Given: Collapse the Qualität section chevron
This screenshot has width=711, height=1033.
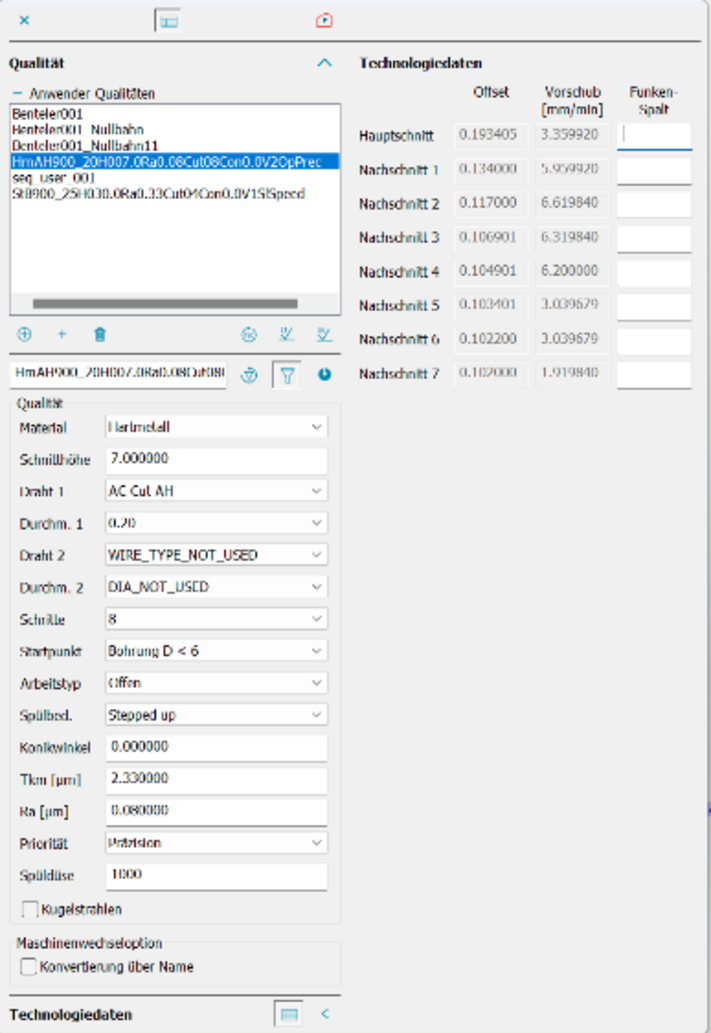Looking at the screenshot, I should pos(324,63).
